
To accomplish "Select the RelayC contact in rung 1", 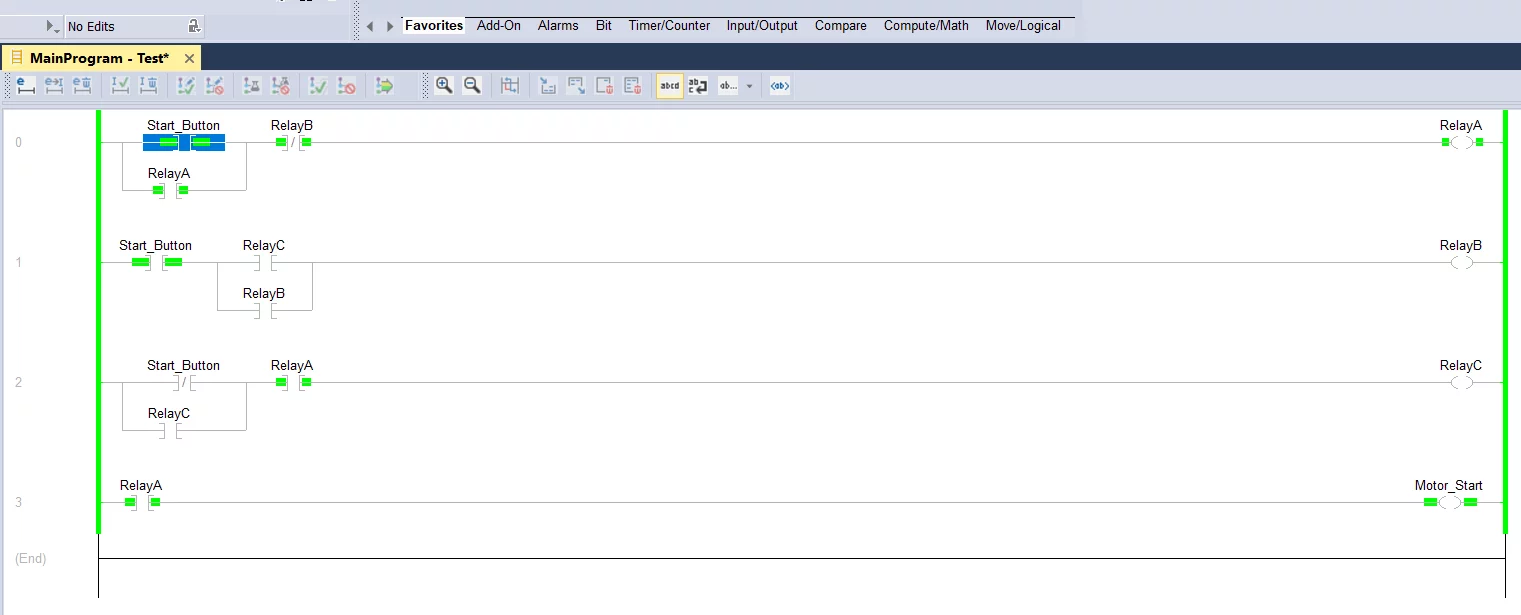I will (265, 263).
